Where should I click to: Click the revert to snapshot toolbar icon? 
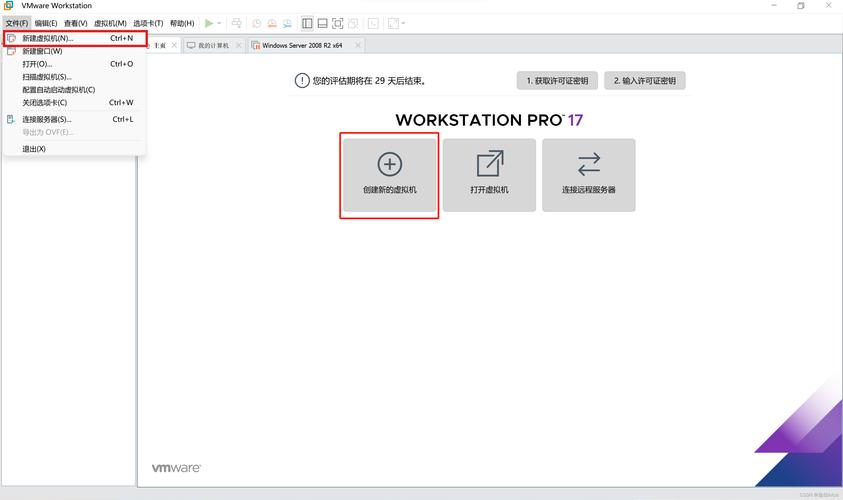coord(272,23)
